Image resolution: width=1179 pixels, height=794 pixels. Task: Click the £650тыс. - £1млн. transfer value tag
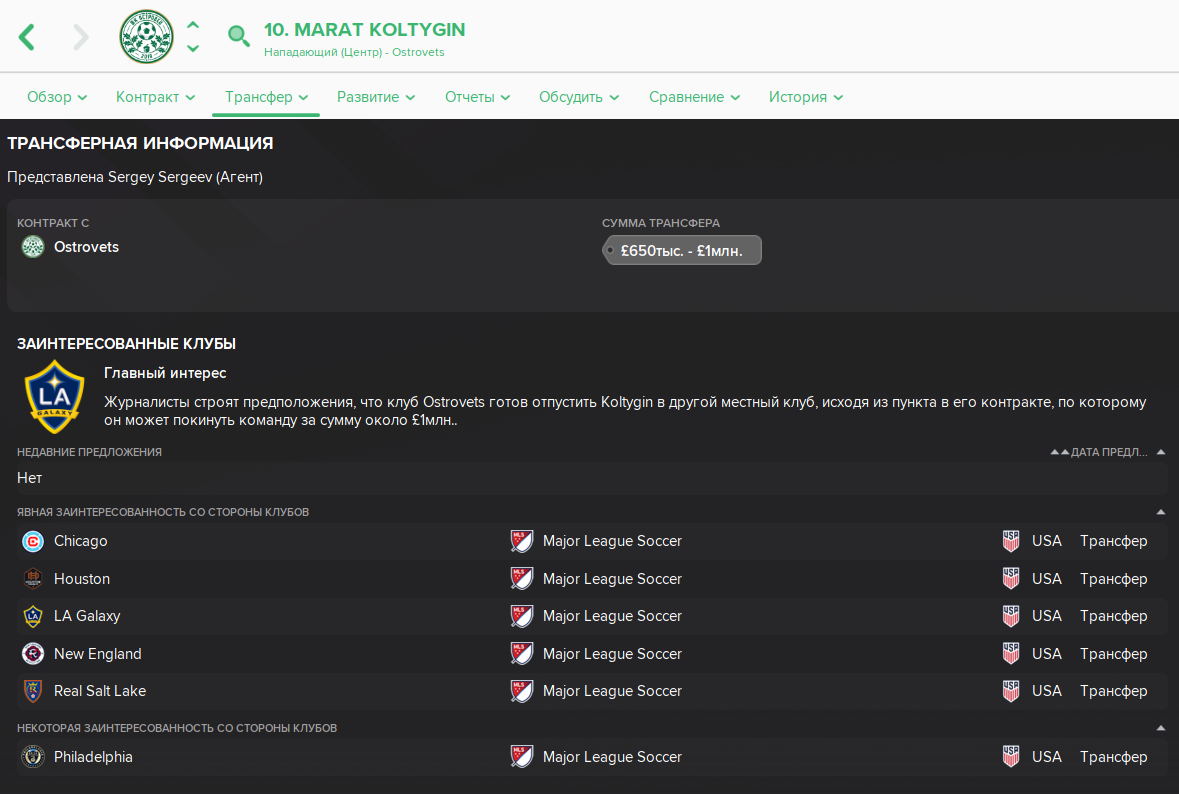point(682,250)
